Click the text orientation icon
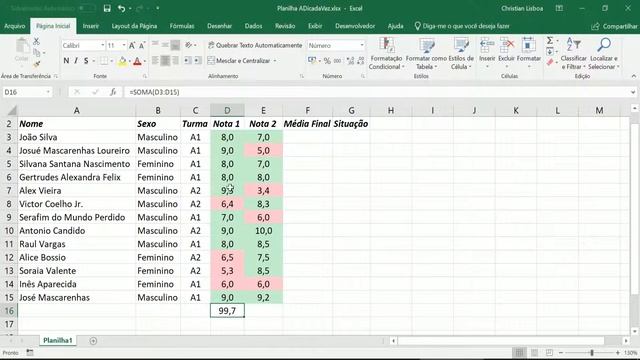640x360 pixels. (x=189, y=45)
